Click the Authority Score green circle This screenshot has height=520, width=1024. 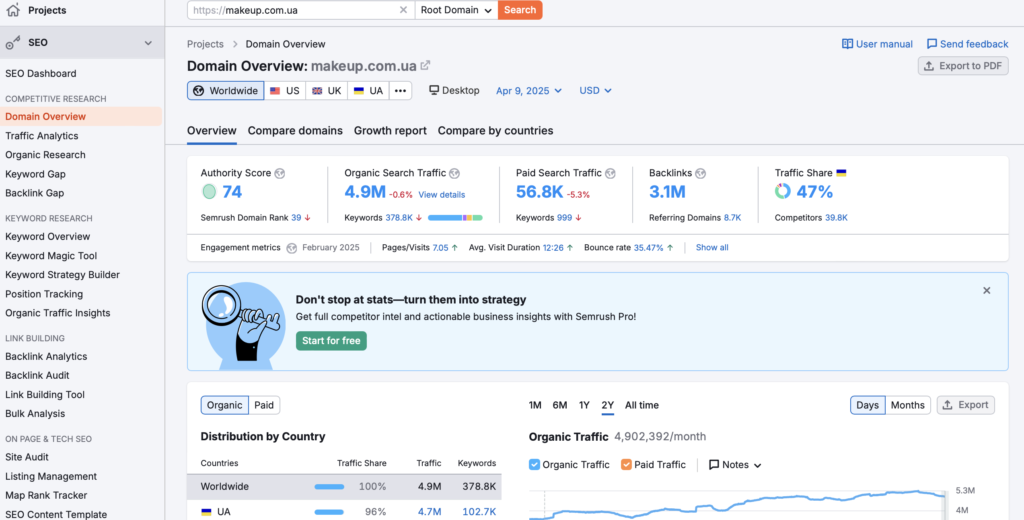[x=209, y=191]
